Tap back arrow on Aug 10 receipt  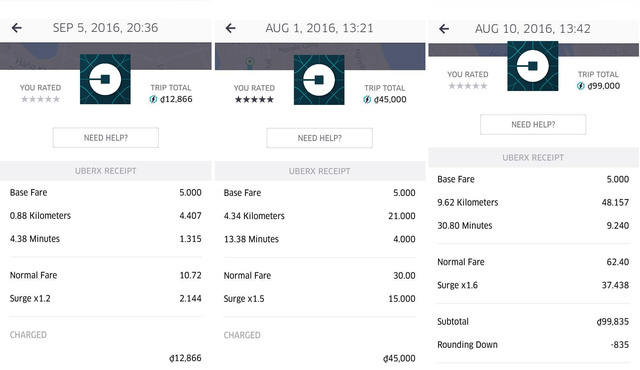pyautogui.click(x=444, y=29)
